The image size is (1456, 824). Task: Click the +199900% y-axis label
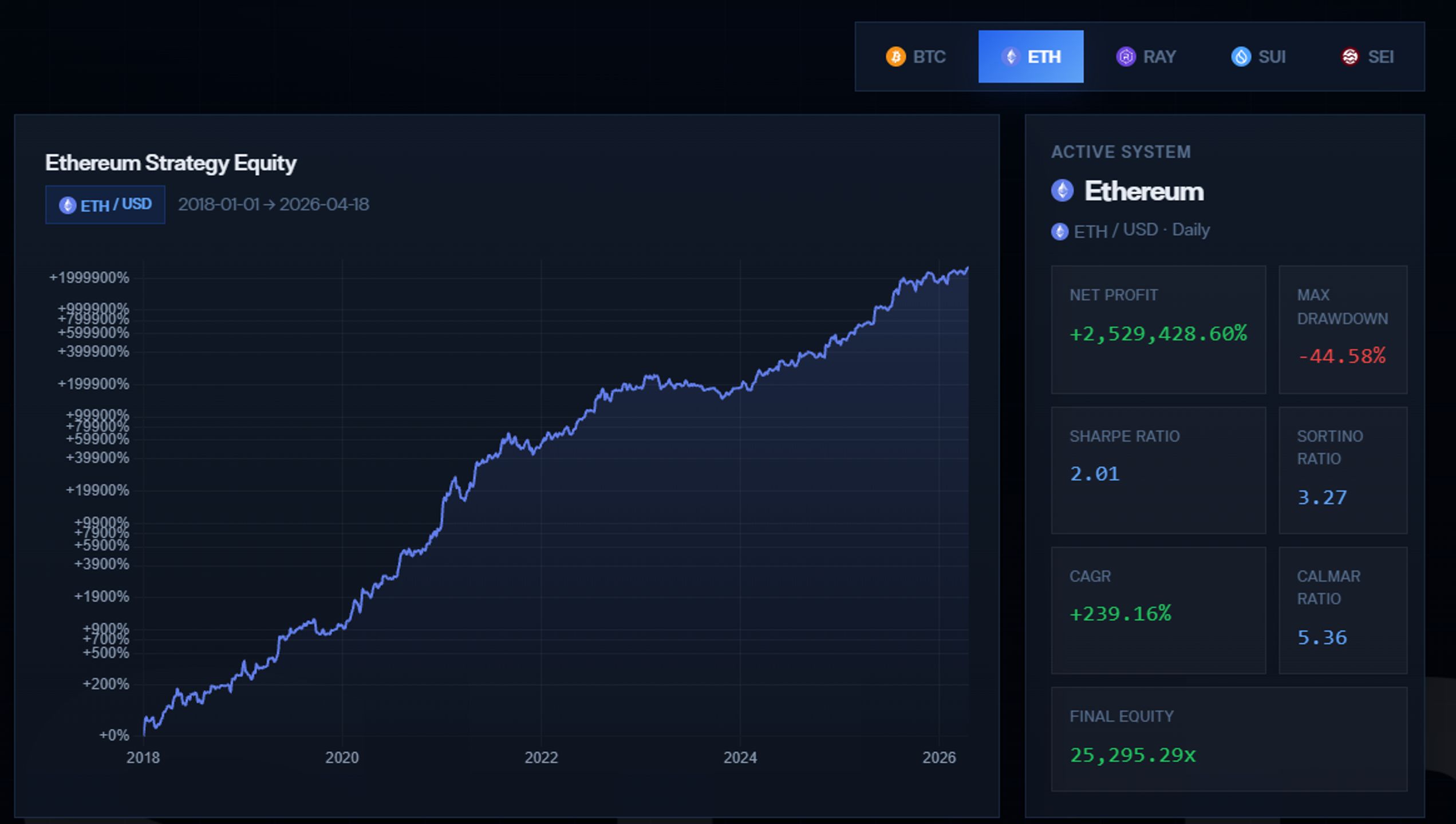tap(93, 385)
